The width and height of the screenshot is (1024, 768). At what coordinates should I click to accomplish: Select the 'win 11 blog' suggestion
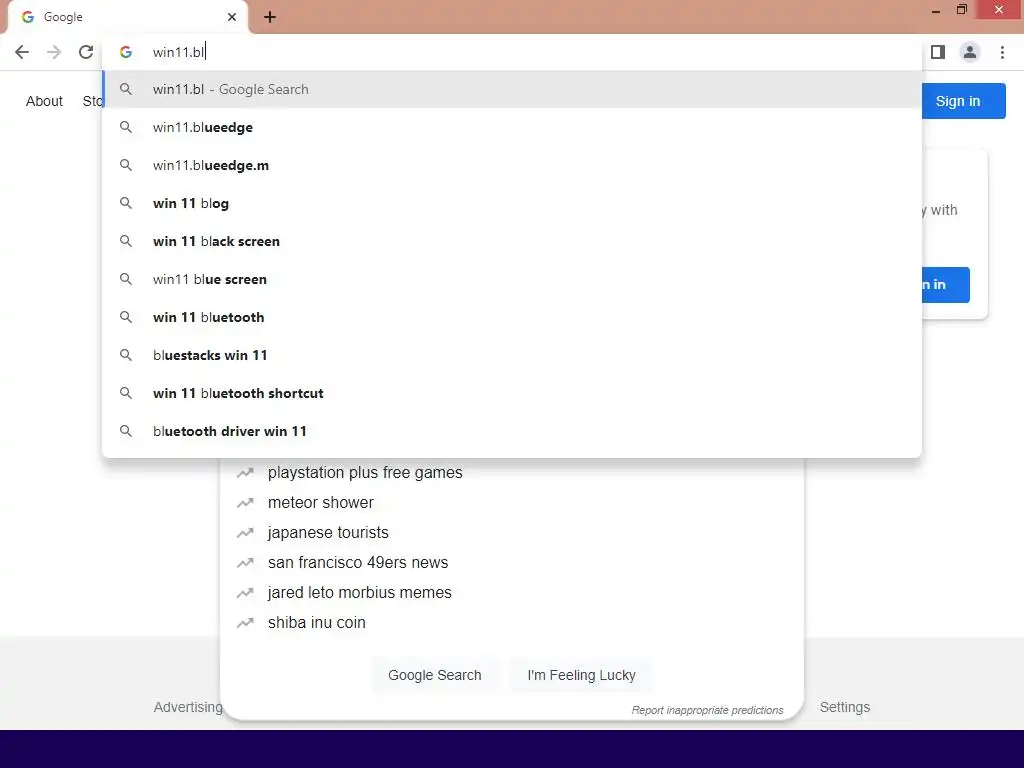pos(512,203)
